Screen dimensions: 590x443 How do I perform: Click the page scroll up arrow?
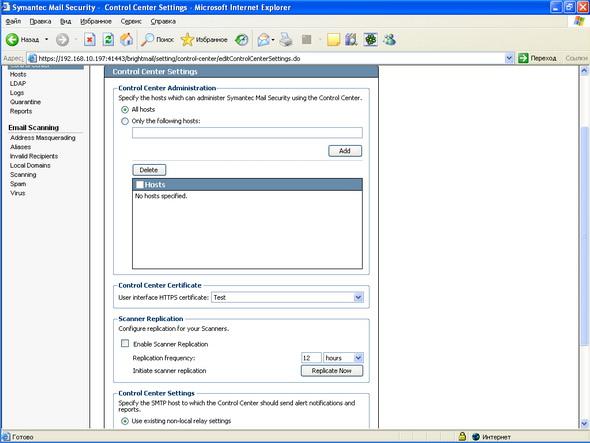coord(584,71)
